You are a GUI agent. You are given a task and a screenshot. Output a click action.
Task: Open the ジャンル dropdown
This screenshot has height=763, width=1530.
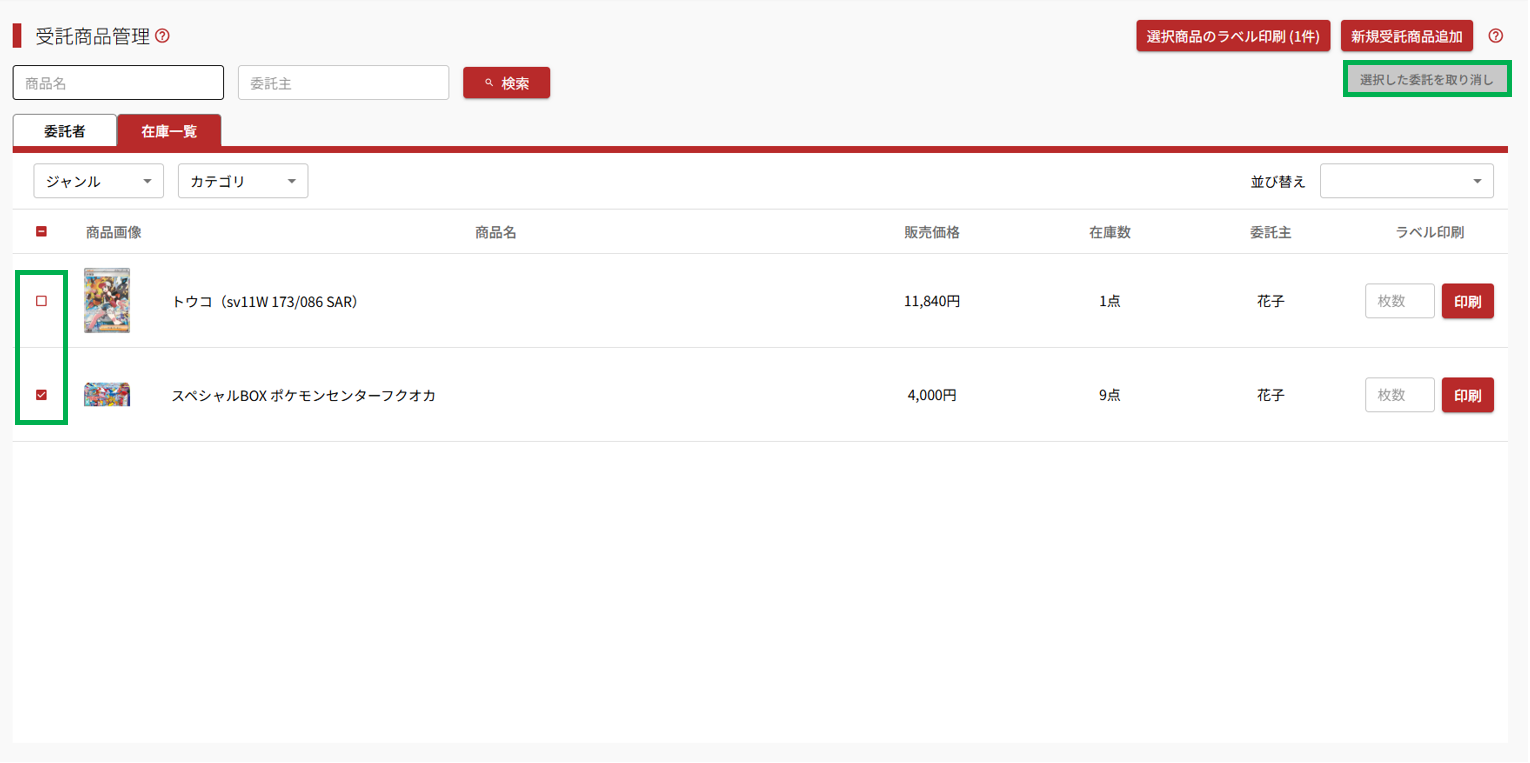[x=98, y=181]
